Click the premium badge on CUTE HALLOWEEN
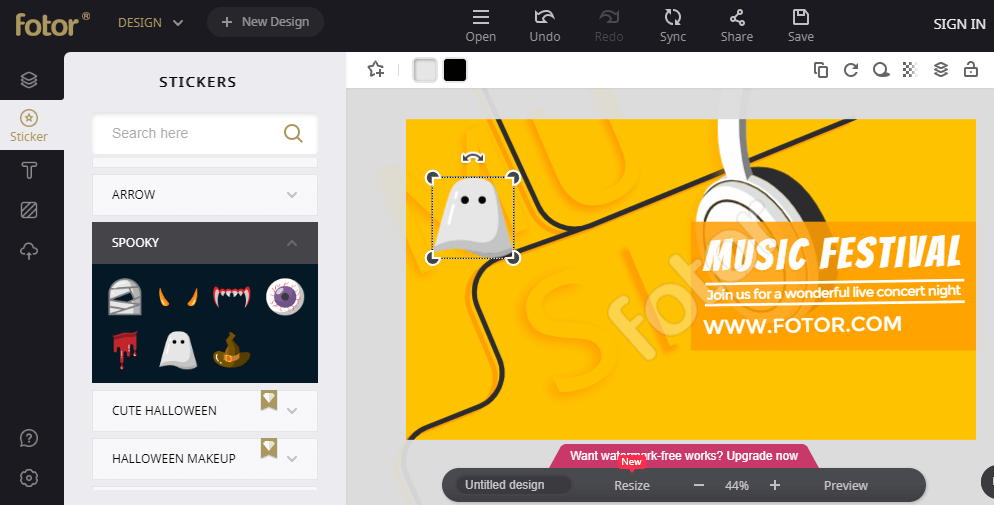Viewport: 994px width, 505px height. [x=269, y=400]
